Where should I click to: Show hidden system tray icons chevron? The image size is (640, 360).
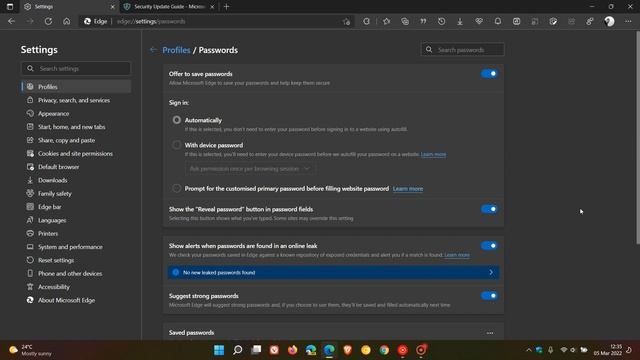(529, 350)
